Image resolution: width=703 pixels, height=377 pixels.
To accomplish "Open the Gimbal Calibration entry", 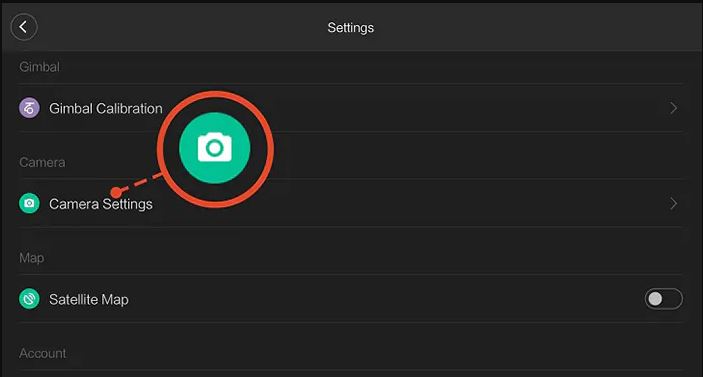I will pyautogui.click(x=351, y=108).
